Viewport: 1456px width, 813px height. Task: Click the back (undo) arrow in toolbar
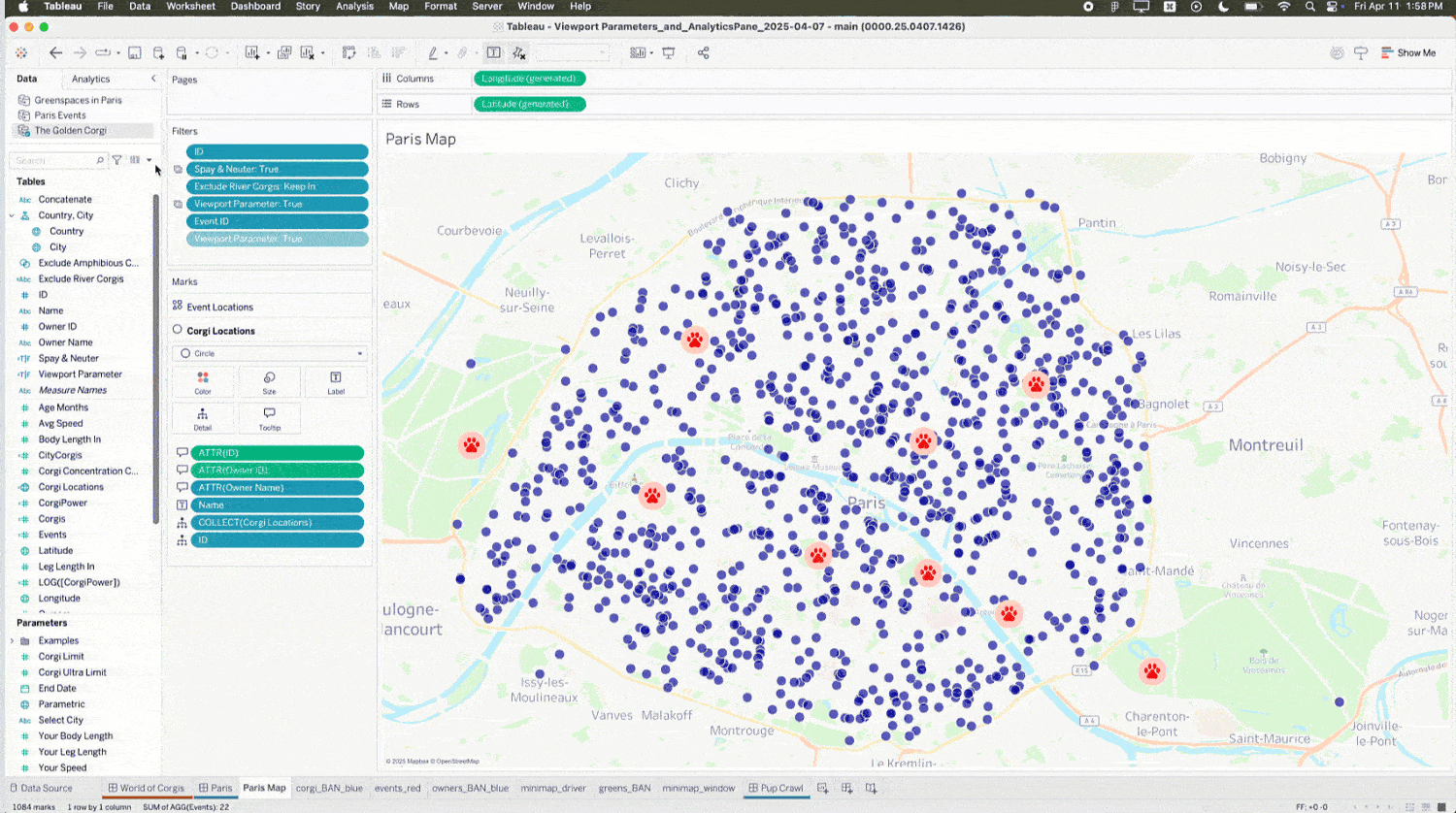(56, 53)
